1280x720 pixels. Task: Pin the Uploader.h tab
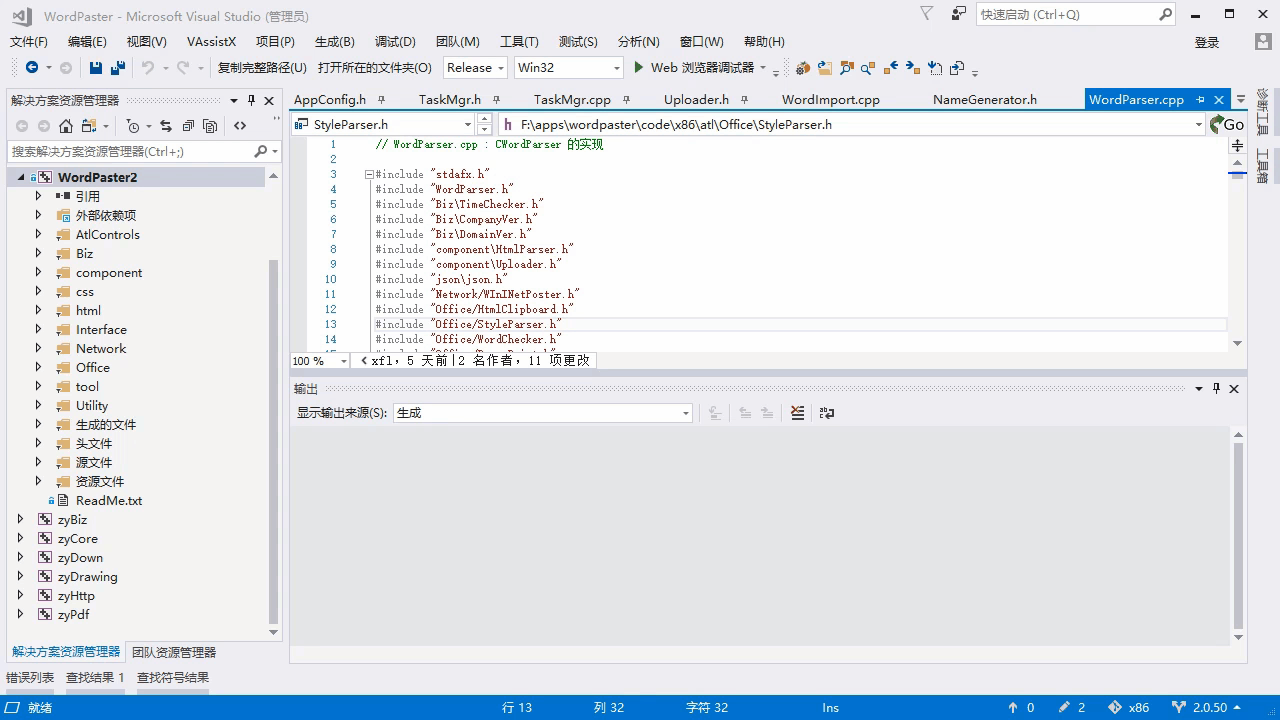(x=745, y=100)
